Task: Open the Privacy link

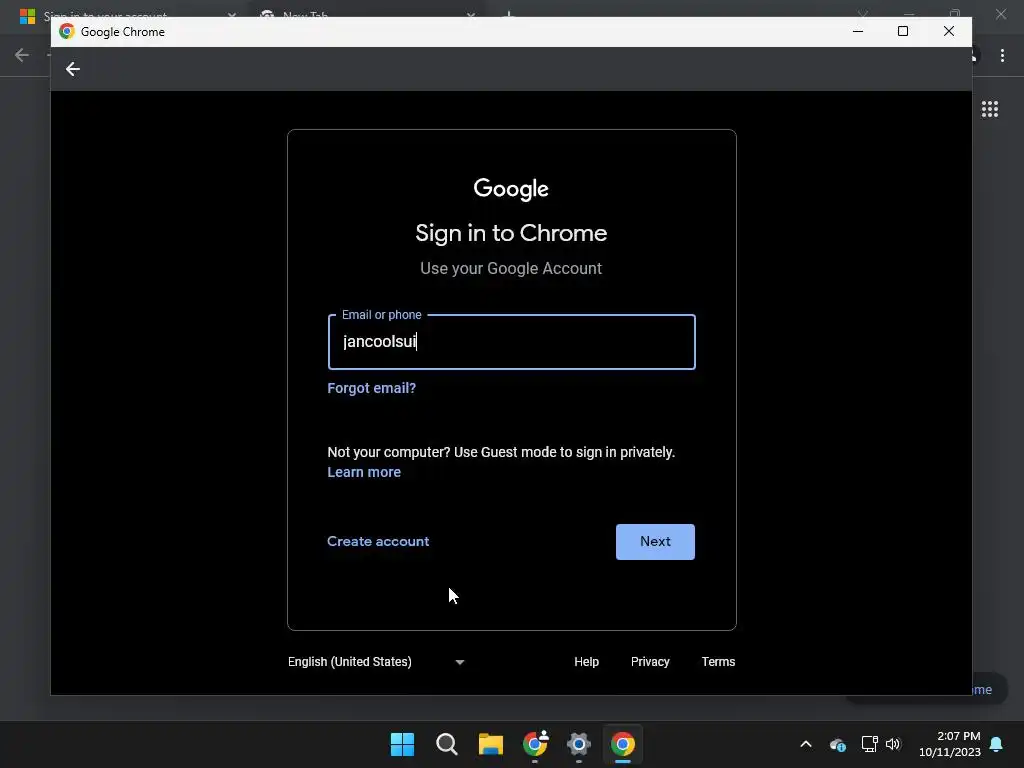Action: pyautogui.click(x=650, y=662)
